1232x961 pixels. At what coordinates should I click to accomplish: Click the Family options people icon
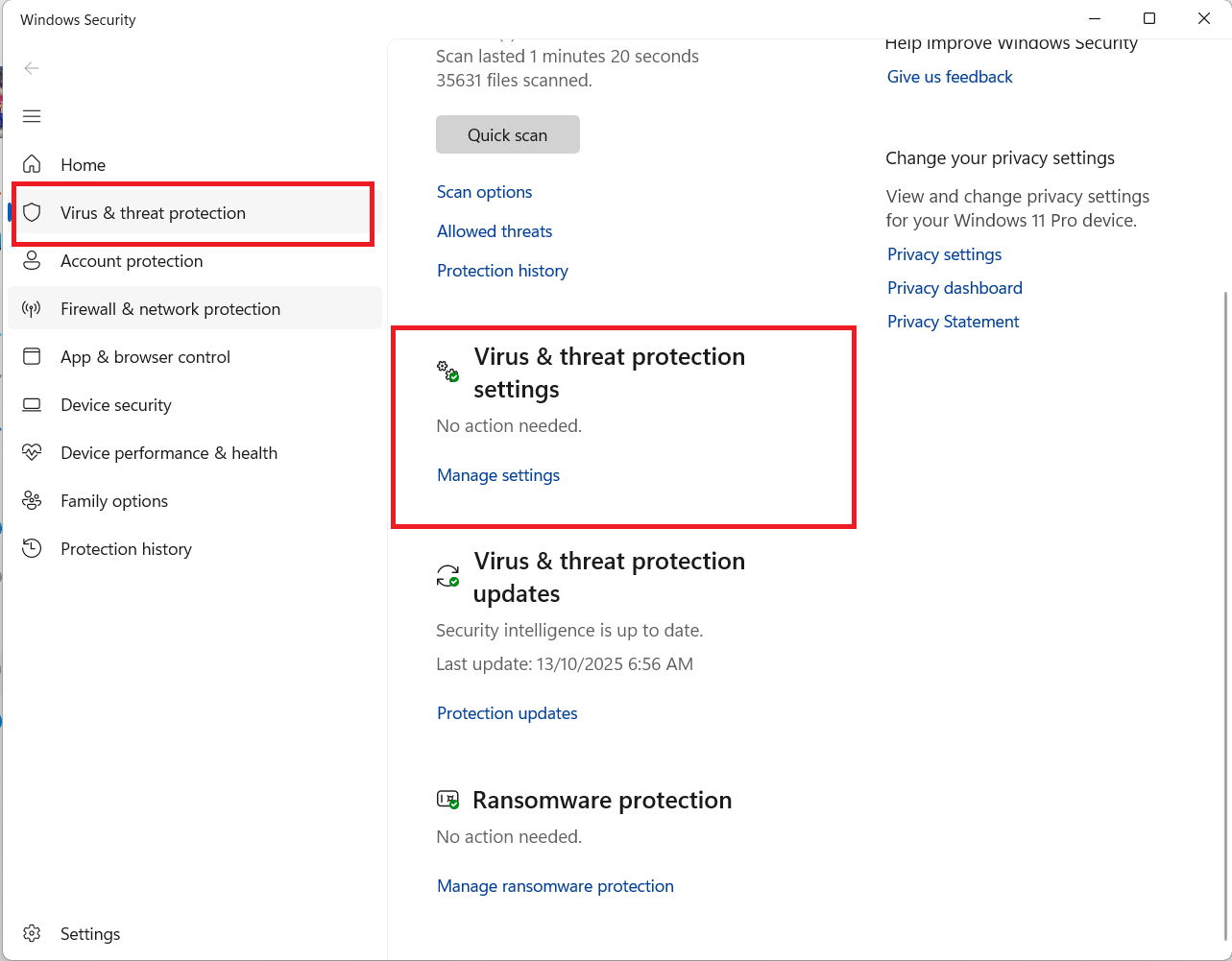32,501
